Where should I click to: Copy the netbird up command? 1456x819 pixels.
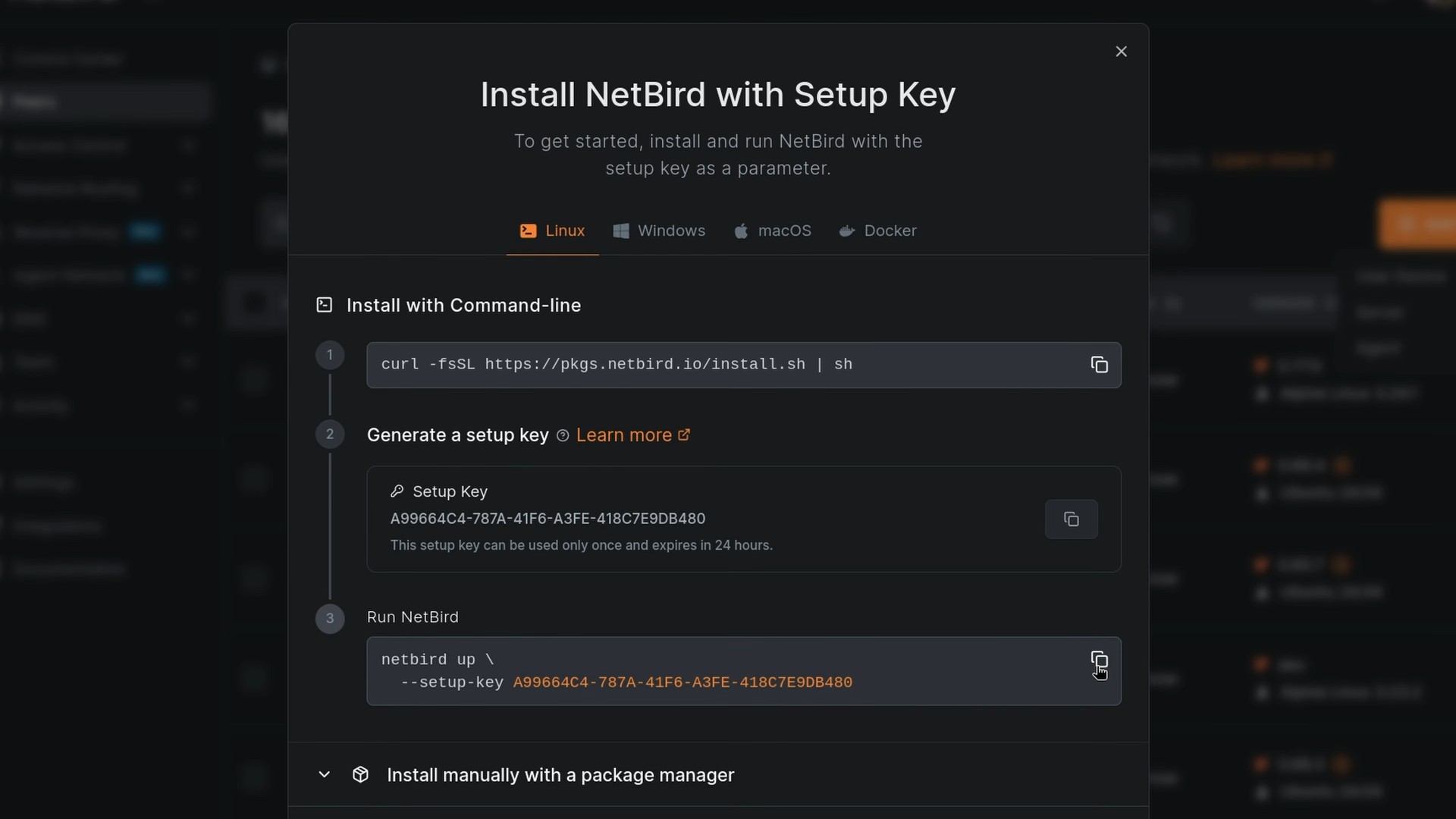point(1099,660)
